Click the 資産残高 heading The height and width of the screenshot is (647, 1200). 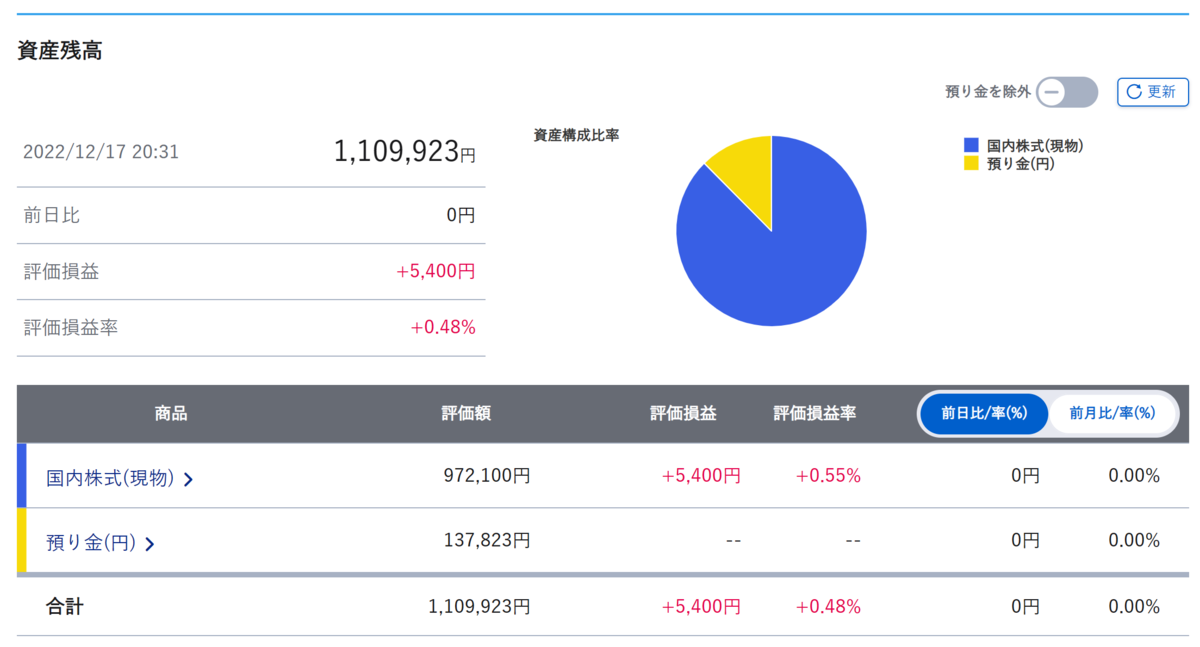(60, 51)
